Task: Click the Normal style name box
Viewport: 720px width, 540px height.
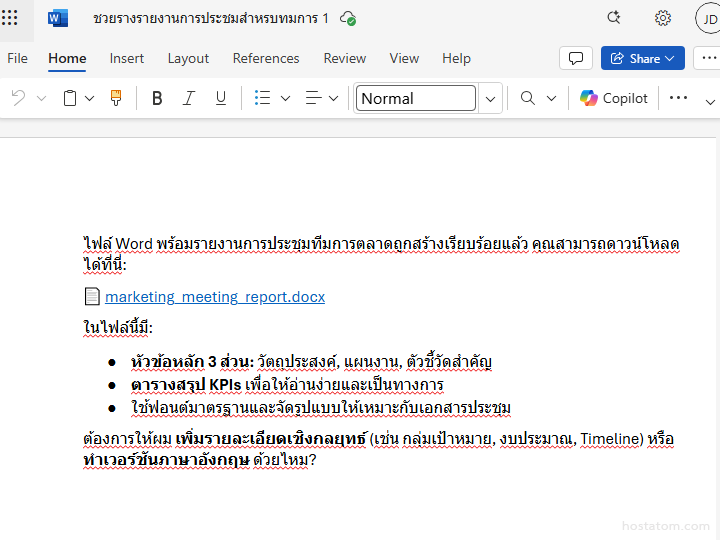Action: coord(416,98)
